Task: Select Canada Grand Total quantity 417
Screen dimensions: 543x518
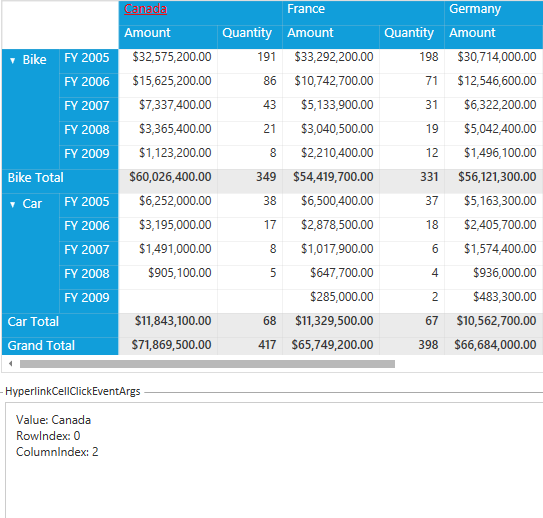Action: pos(250,346)
